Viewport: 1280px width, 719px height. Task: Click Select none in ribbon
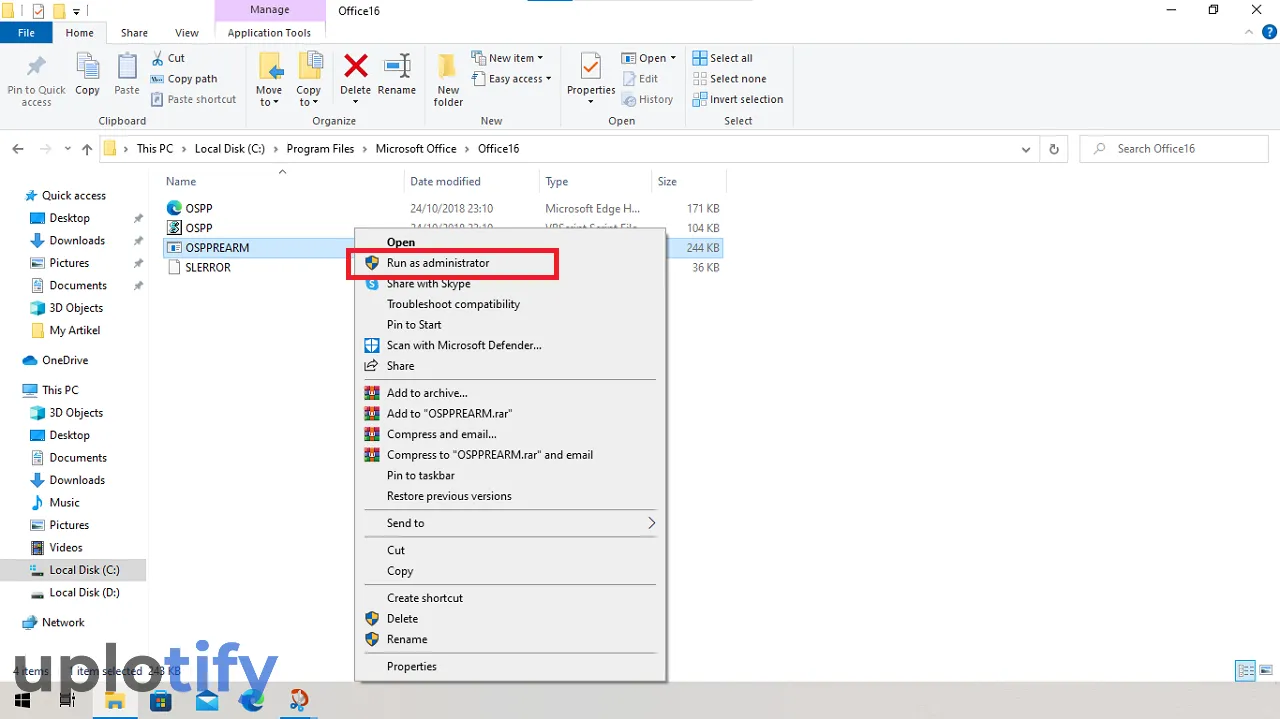point(729,79)
